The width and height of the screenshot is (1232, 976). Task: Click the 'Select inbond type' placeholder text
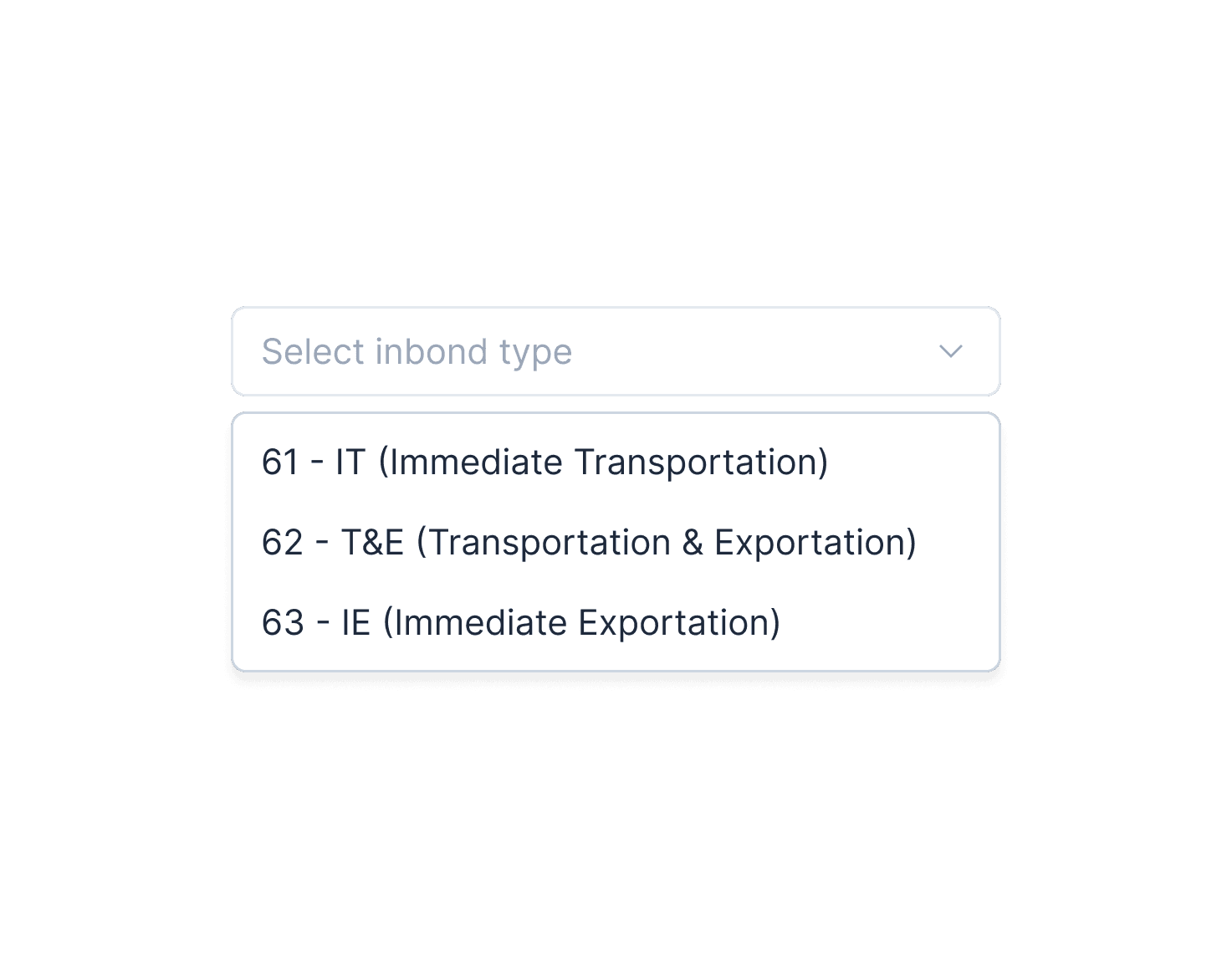(417, 351)
